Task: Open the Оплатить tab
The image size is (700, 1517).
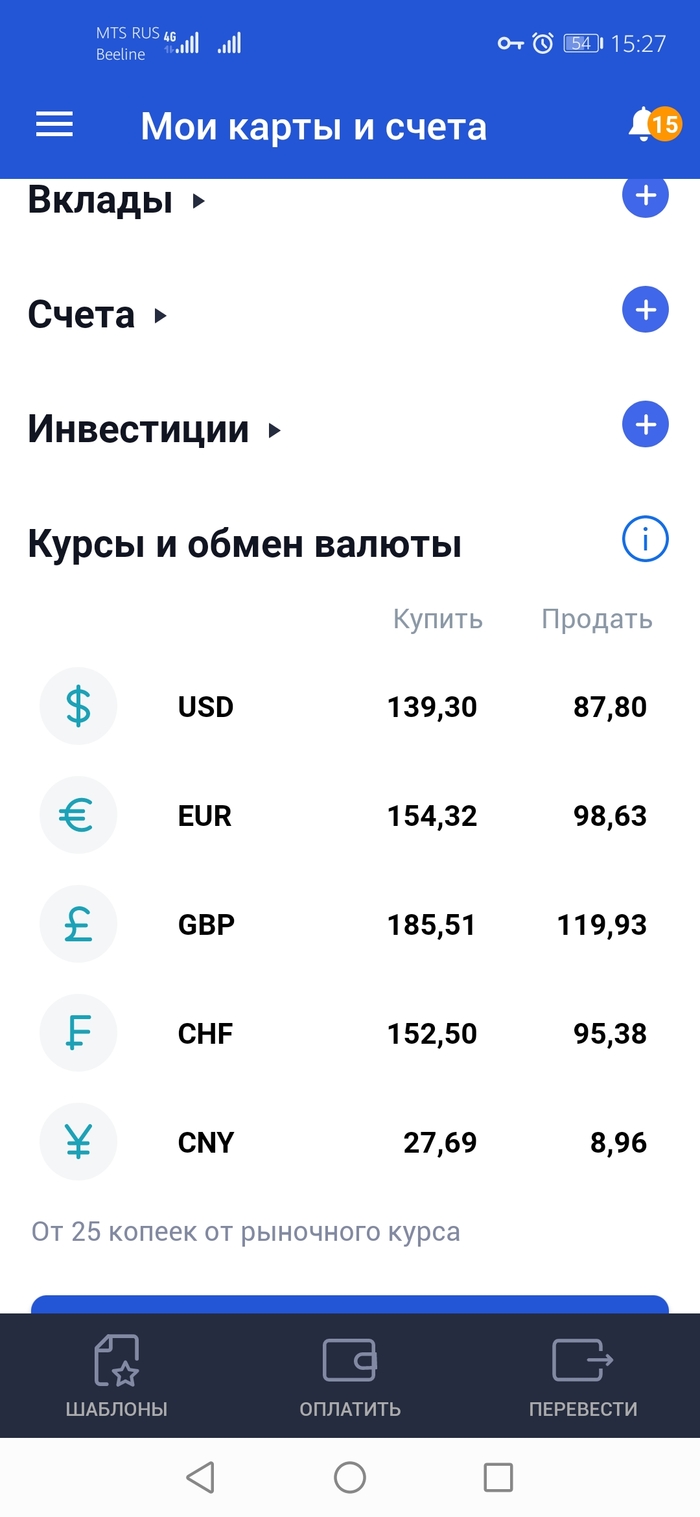Action: [350, 1377]
